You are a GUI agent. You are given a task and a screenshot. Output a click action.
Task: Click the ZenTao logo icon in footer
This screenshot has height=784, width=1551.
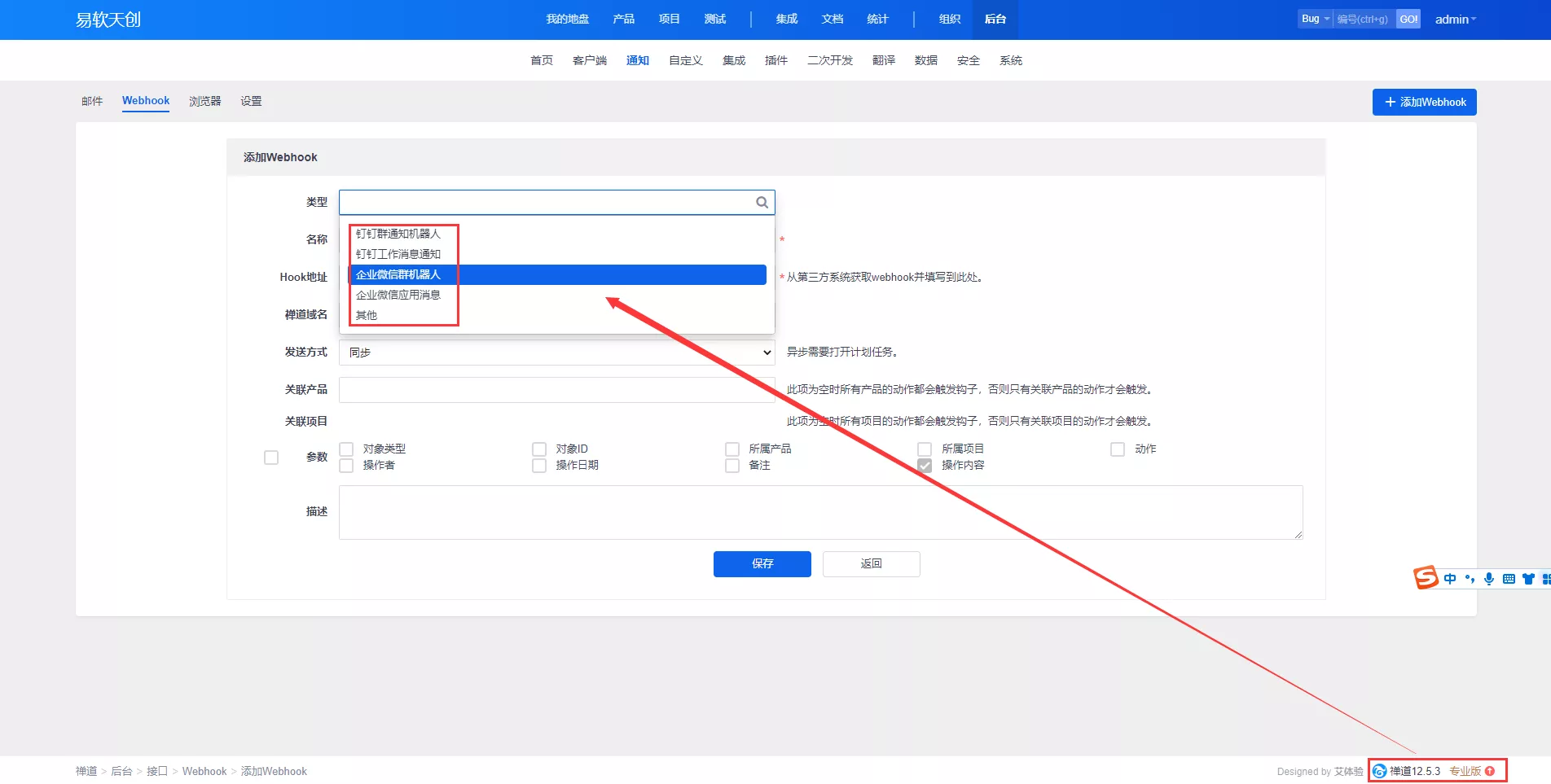pos(1380,771)
